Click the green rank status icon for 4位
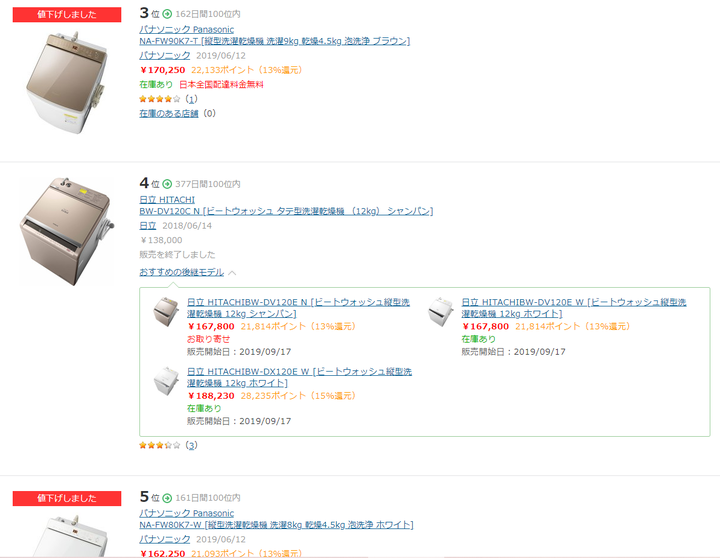720x558 pixels. [x=167, y=184]
